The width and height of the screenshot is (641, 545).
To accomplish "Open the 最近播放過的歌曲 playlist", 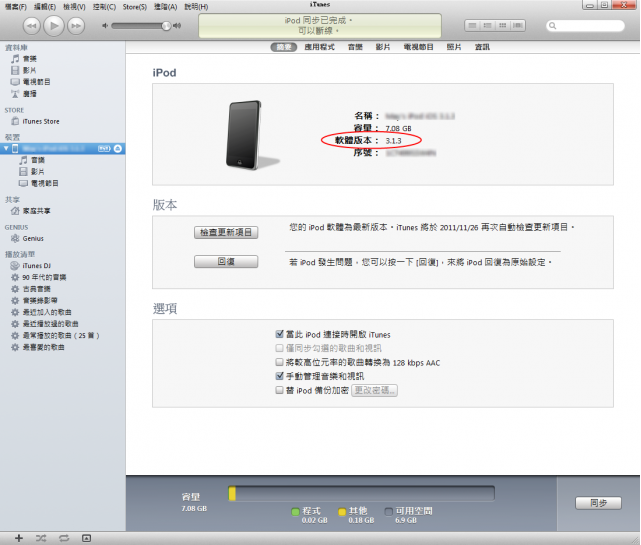I will (50, 324).
